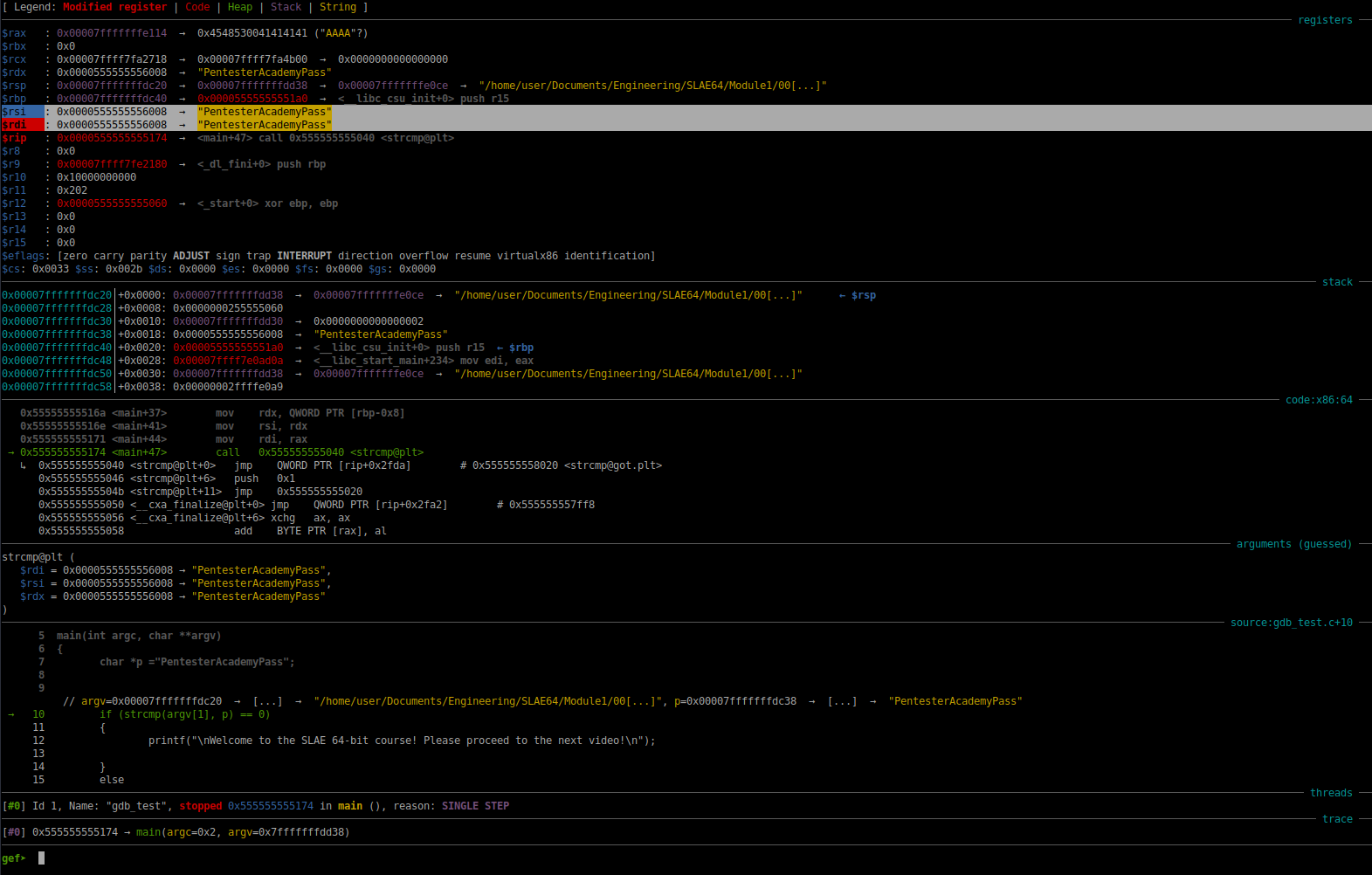Click the 'source:gdb_test.c+10' header
1372x875 pixels.
point(1292,623)
